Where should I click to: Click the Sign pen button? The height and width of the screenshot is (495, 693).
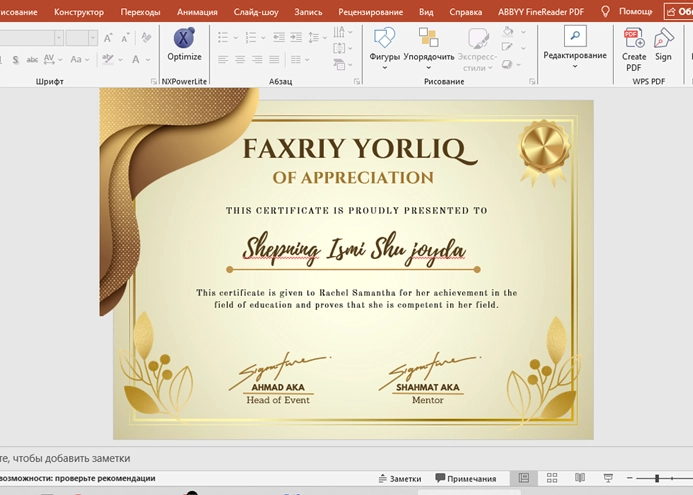click(663, 44)
